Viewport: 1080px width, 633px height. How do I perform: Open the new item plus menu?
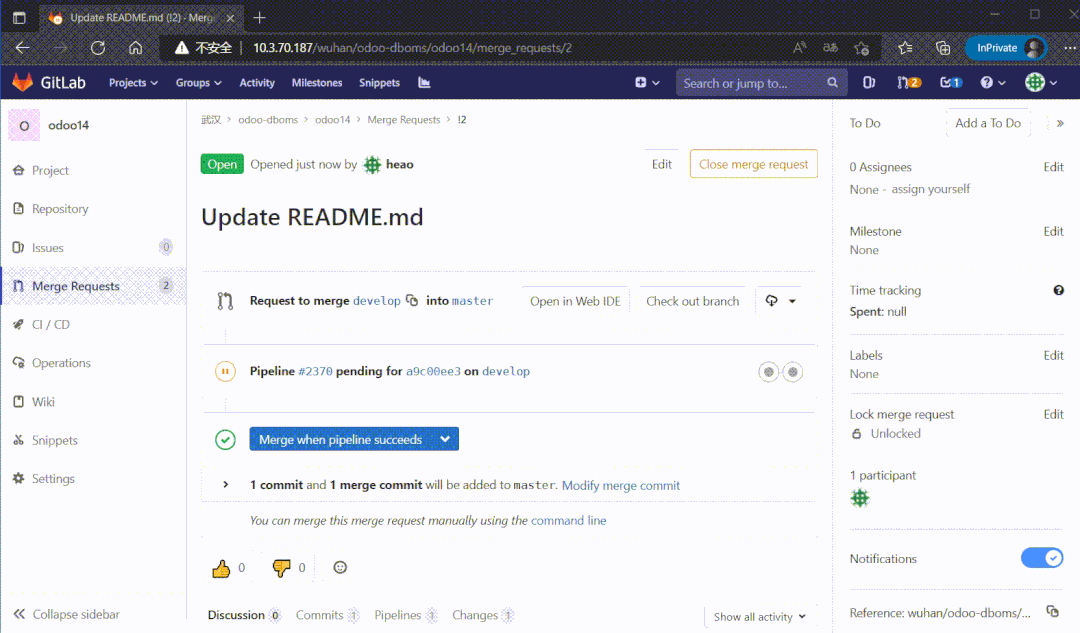[646, 83]
